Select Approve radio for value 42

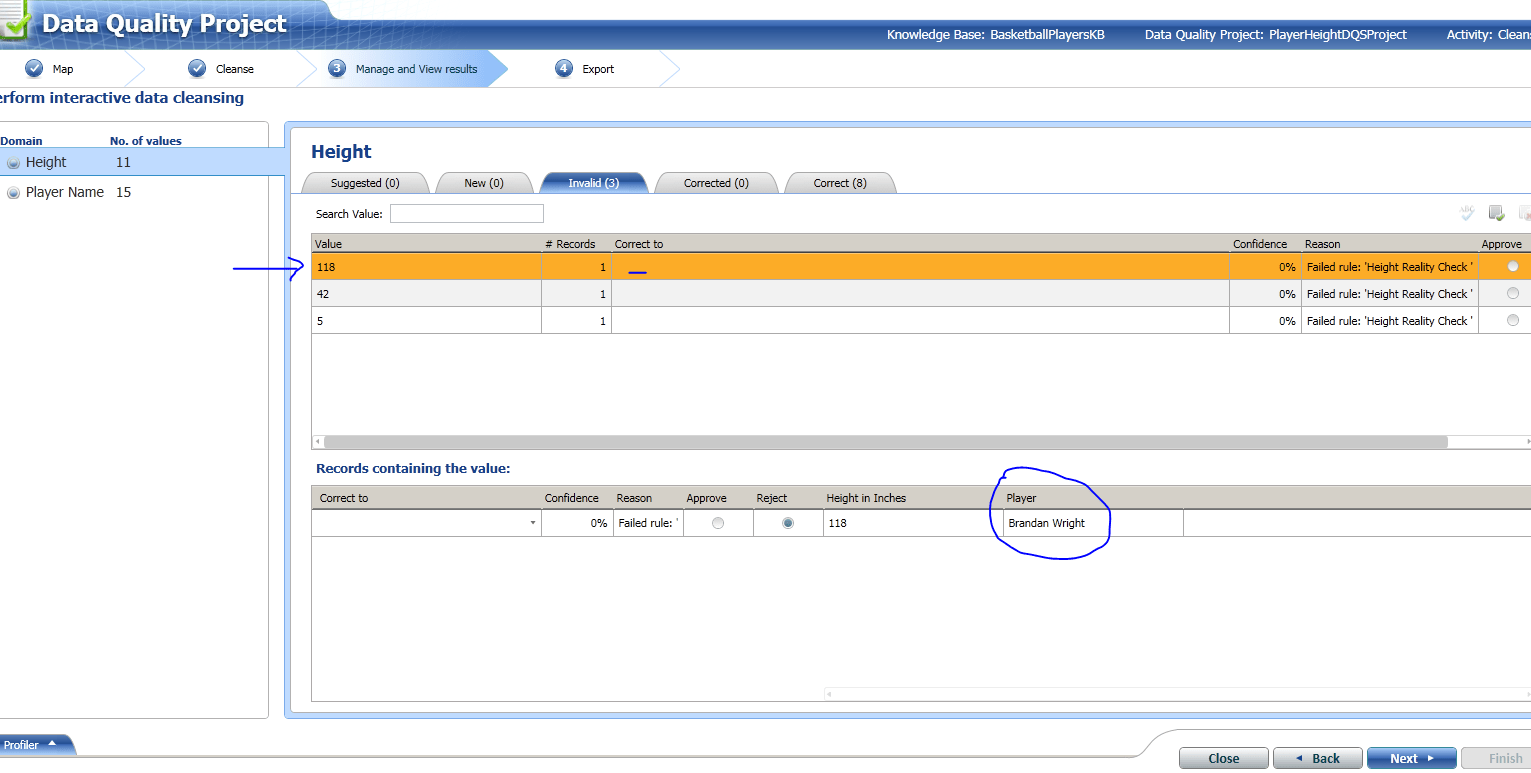1512,293
